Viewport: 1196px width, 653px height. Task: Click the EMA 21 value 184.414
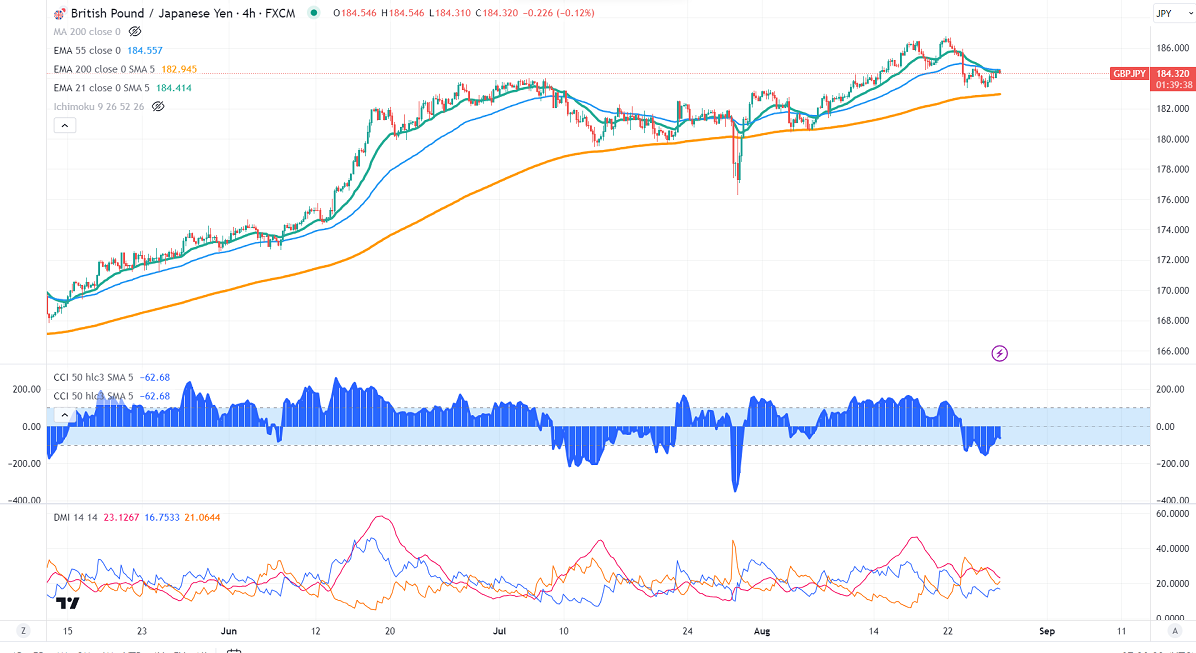[174, 88]
